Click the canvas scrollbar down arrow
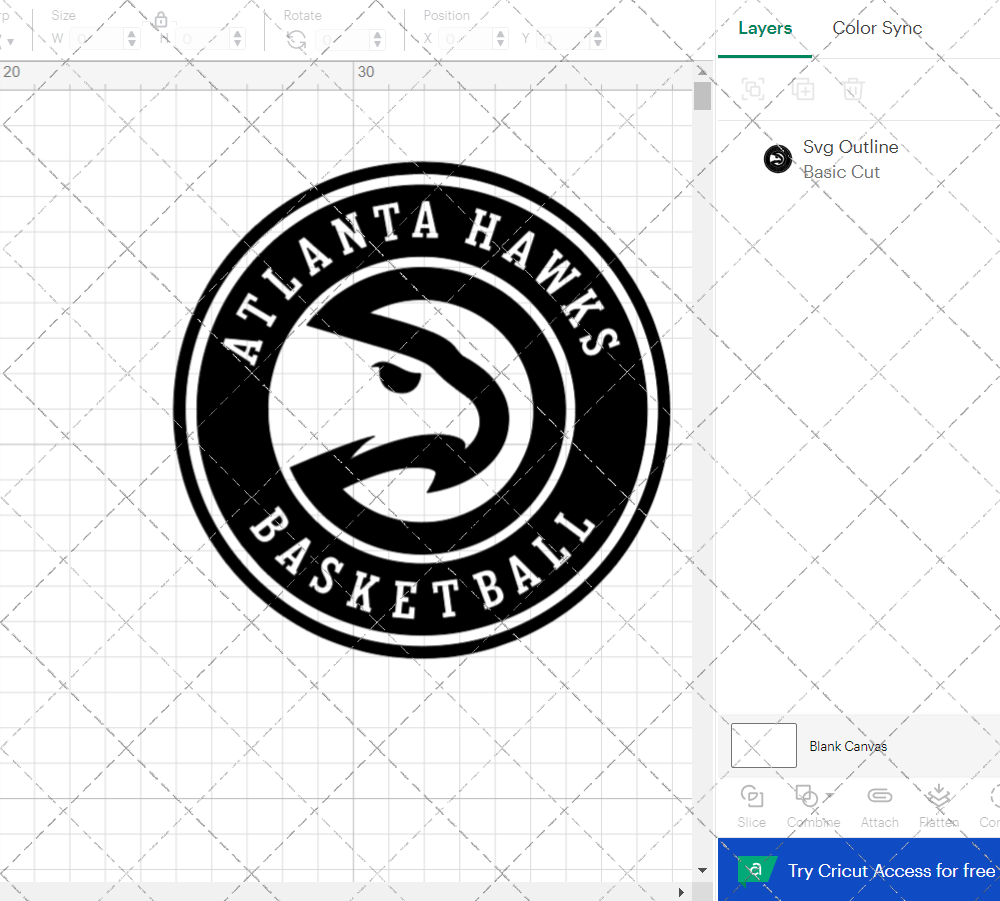1000x901 pixels. click(702, 871)
